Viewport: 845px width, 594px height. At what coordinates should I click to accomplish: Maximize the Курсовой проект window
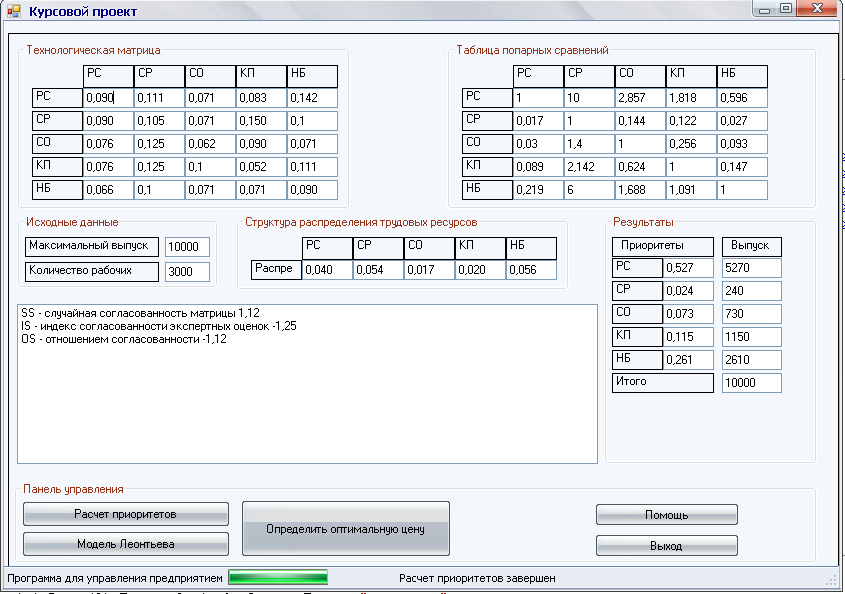coord(786,9)
